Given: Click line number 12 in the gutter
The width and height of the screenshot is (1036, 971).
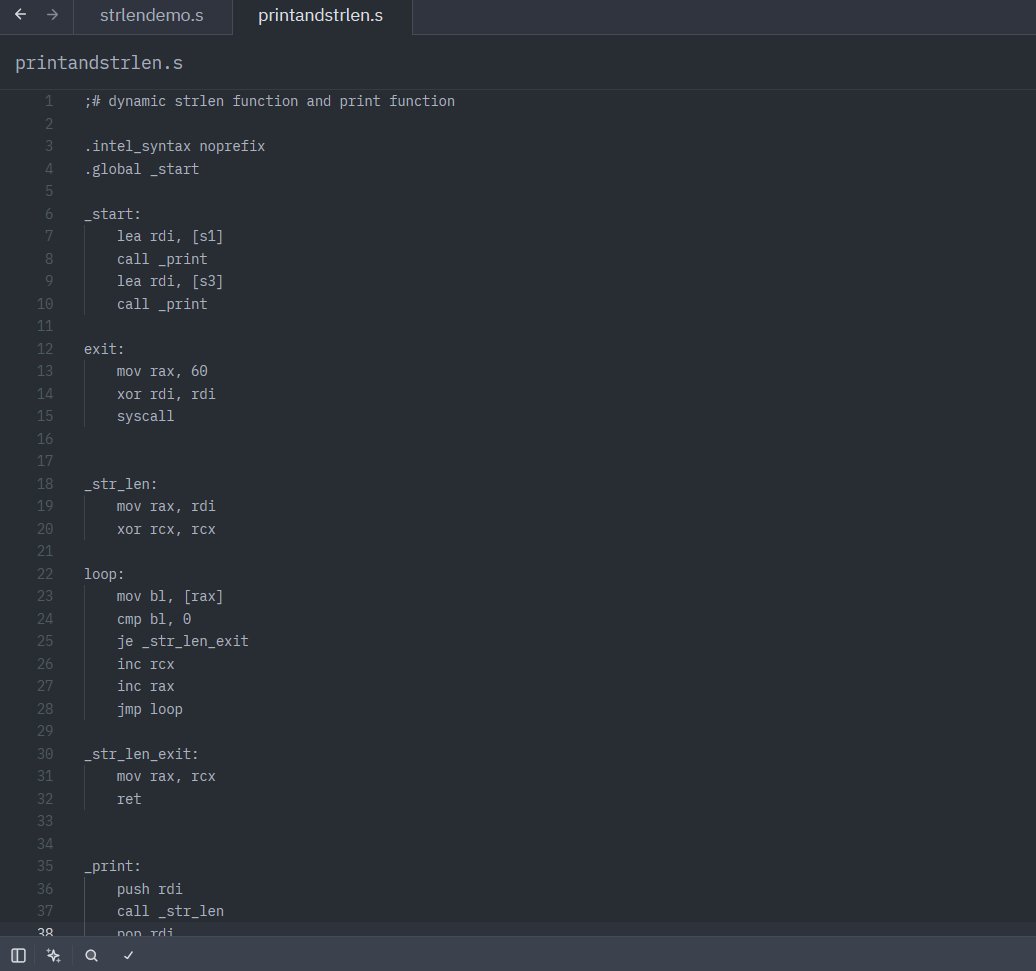Looking at the screenshot, I should (45, 349).
